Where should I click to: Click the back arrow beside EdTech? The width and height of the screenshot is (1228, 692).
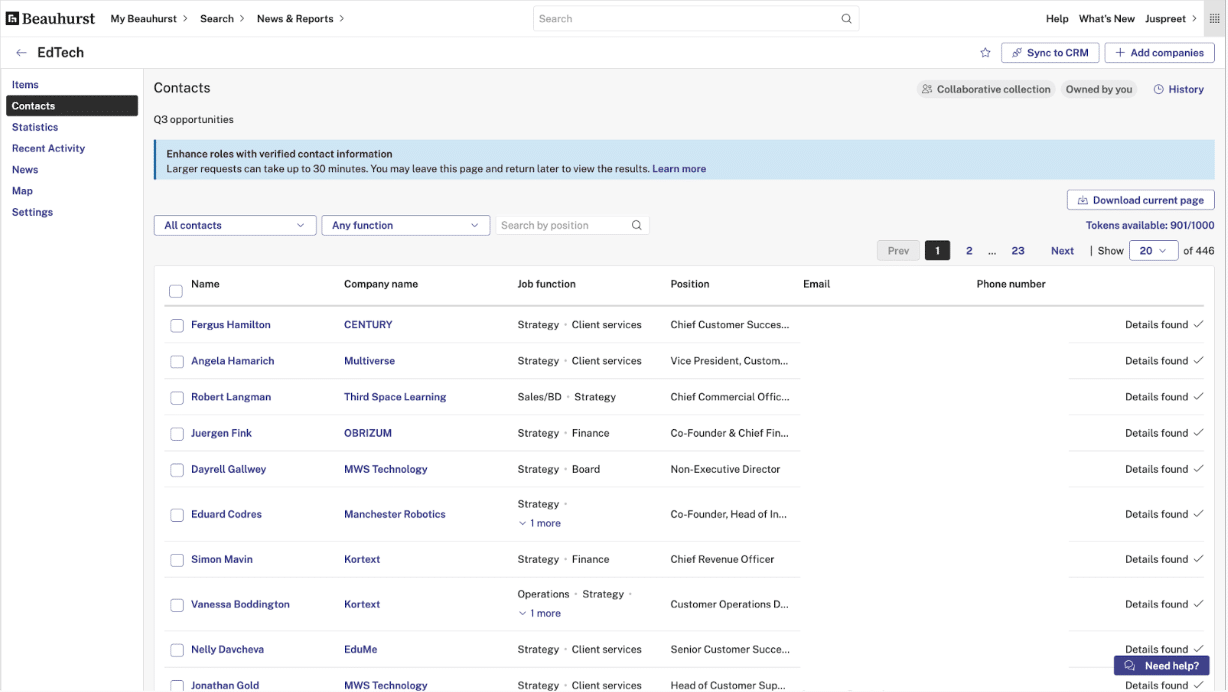point(21,53)
